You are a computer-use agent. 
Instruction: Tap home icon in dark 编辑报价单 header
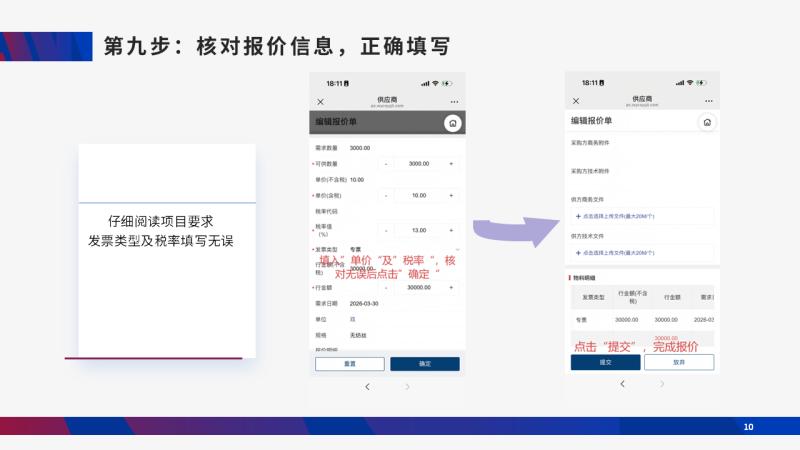point(453,123)
